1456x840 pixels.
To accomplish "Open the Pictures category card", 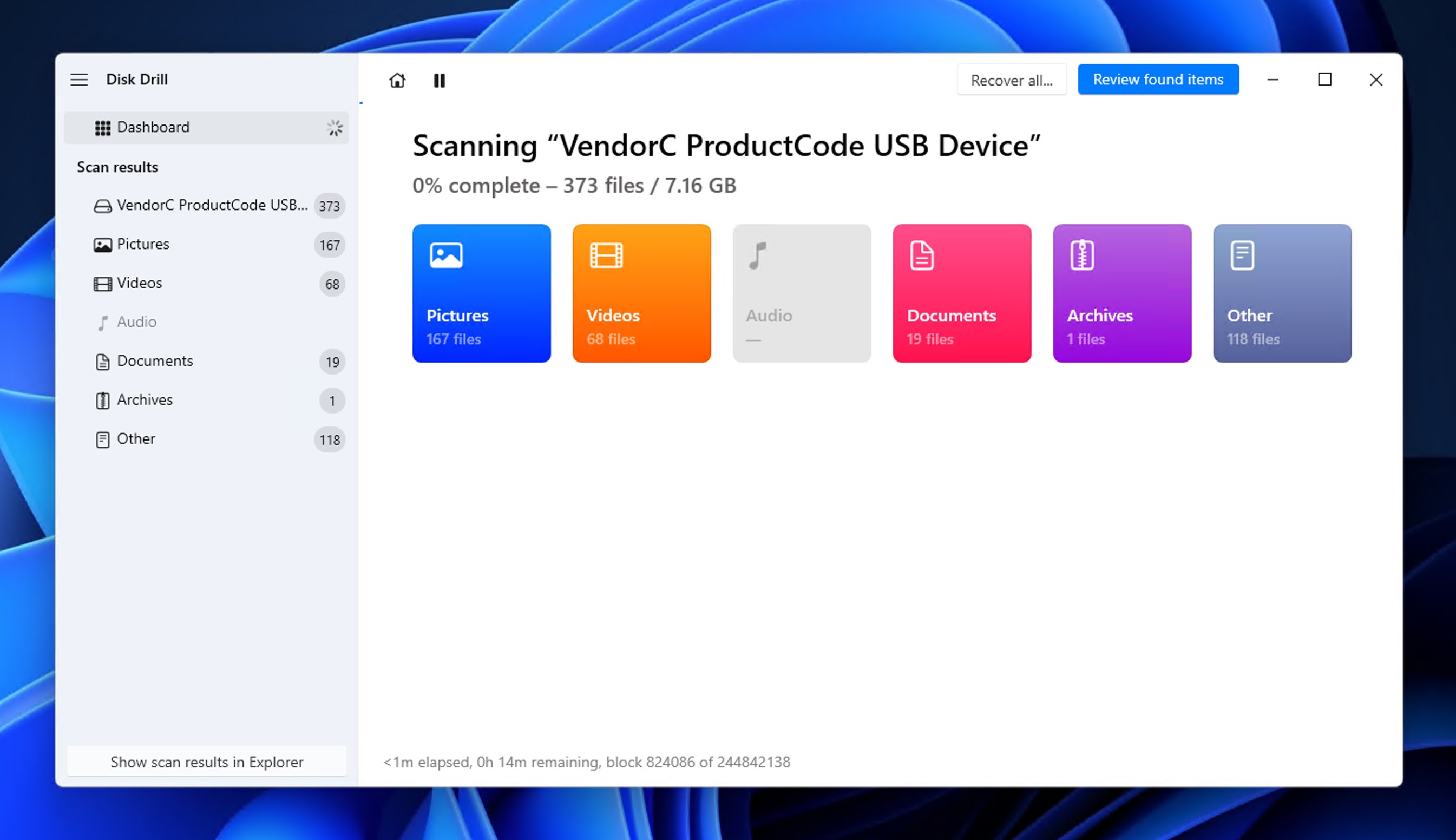I will point(482,294).
